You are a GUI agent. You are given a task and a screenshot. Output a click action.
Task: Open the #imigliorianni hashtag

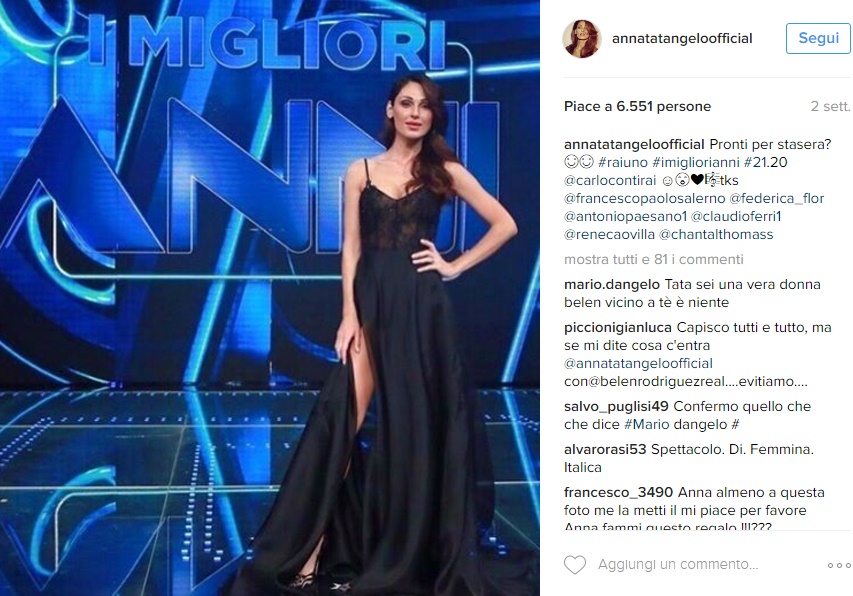pyautogui.click(x=695, y=162)
